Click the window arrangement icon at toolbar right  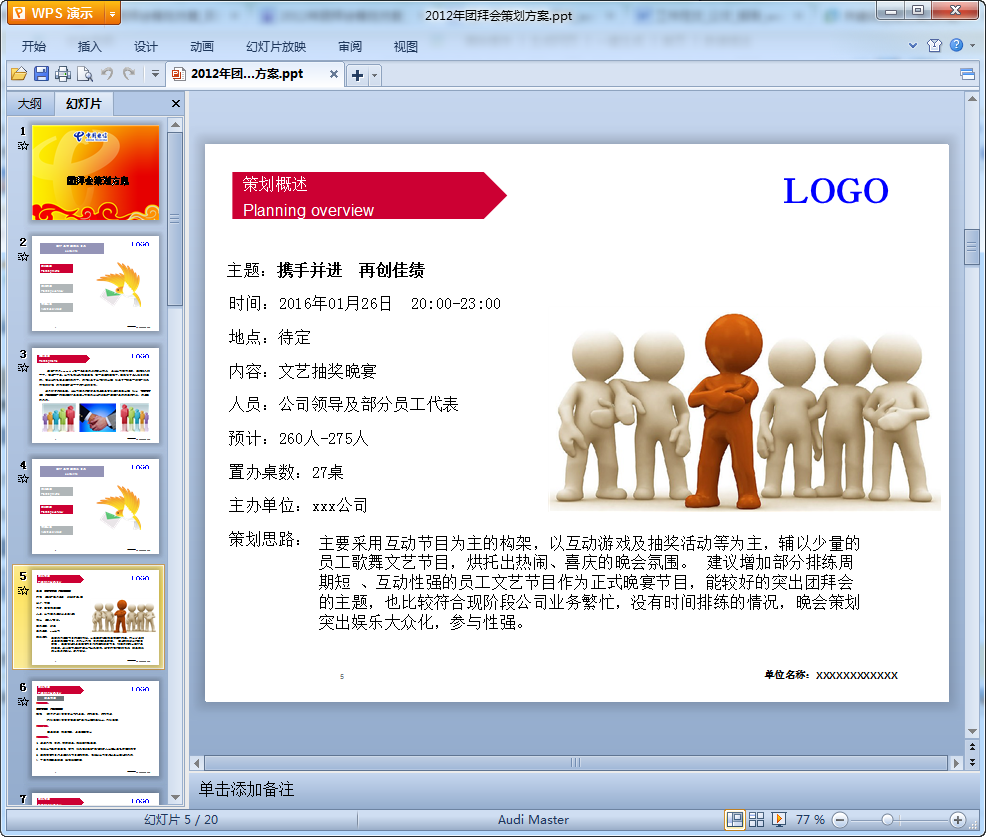(967, 75)
